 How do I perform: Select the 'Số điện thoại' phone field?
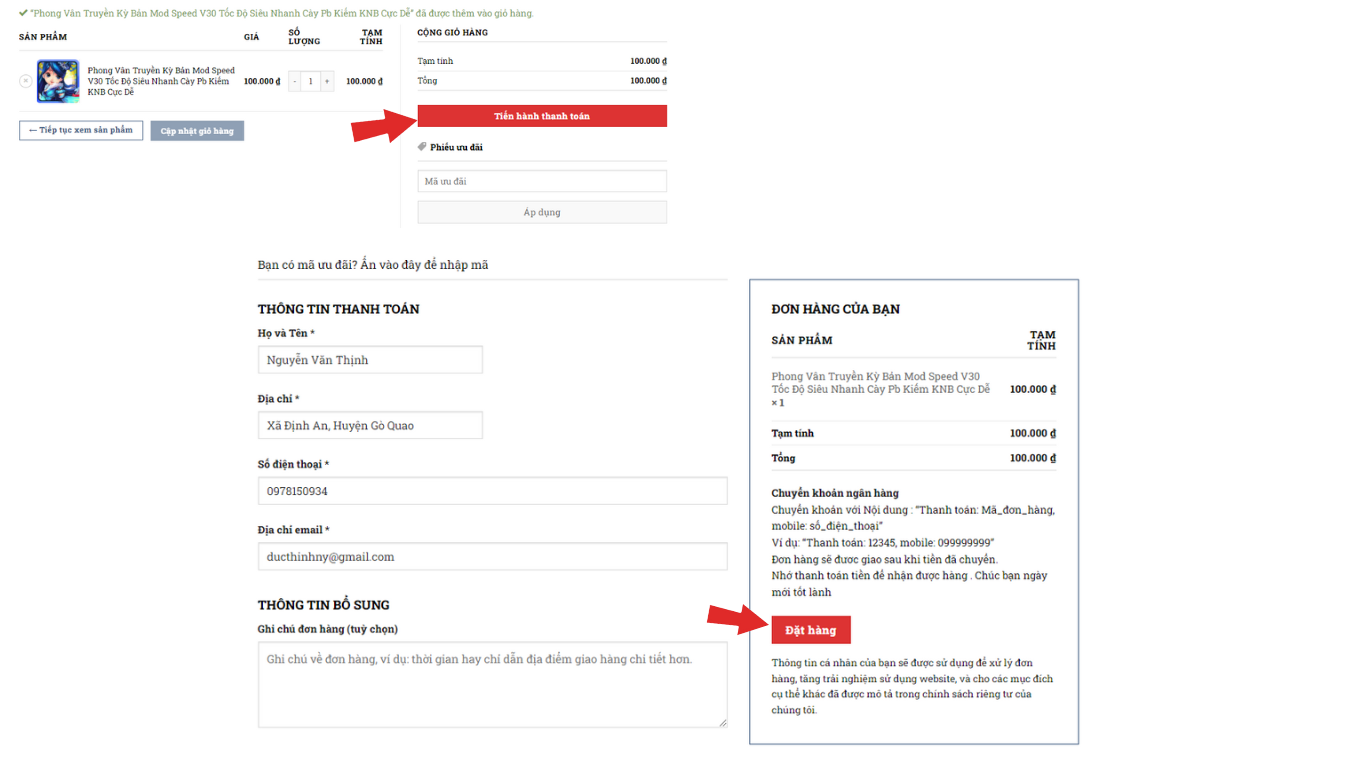(x=492, y=491)
